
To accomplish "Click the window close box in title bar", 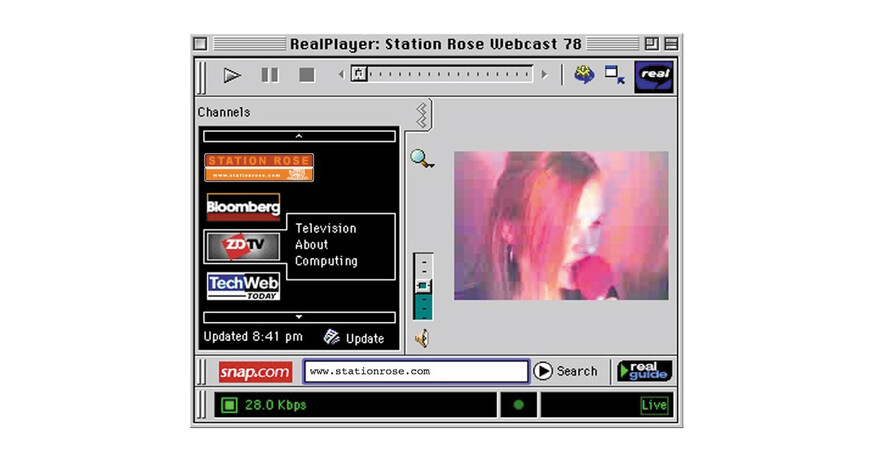I will coord(200,43).
